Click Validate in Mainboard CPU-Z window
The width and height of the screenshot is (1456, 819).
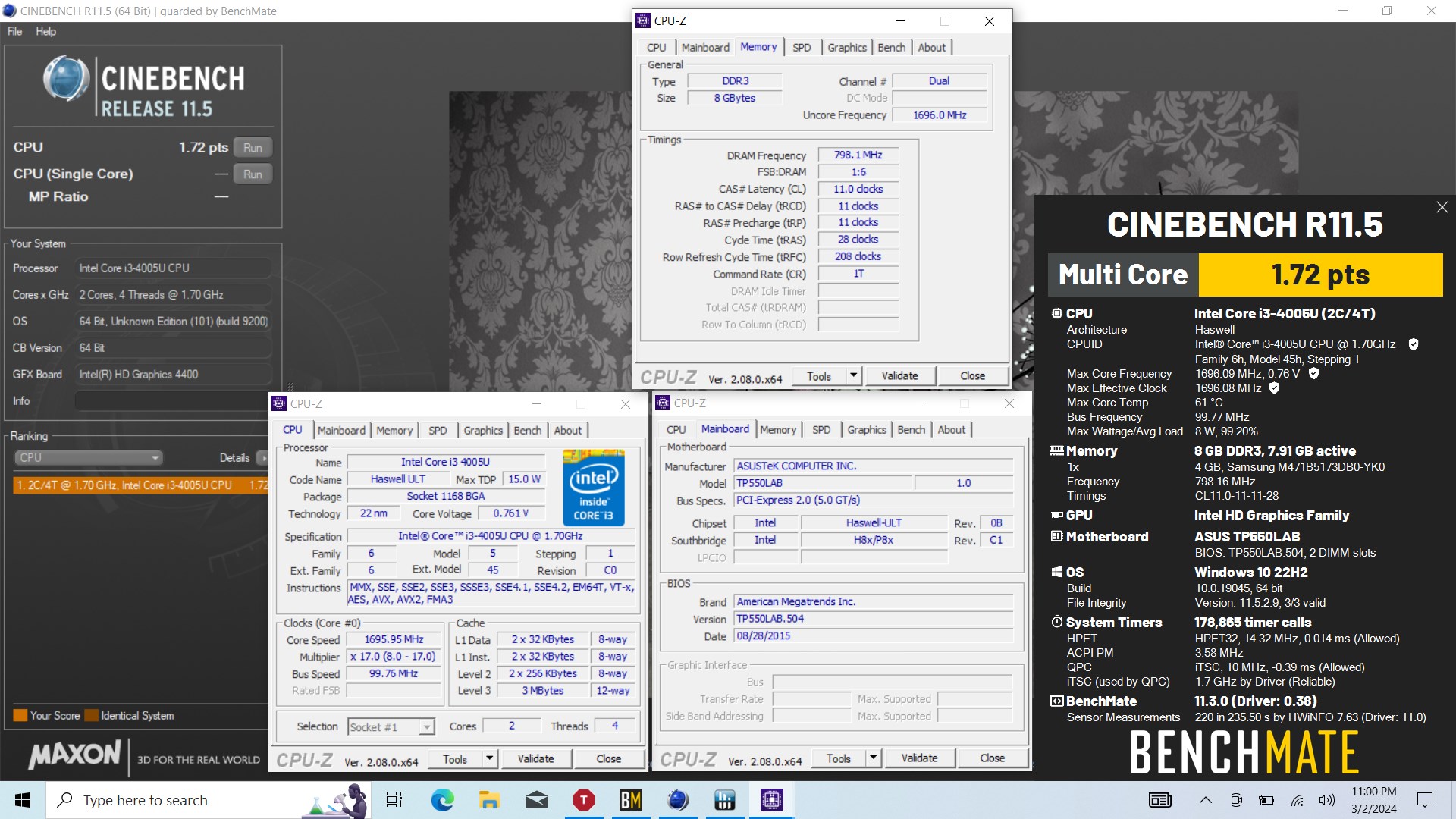click(x=919, y=758)
